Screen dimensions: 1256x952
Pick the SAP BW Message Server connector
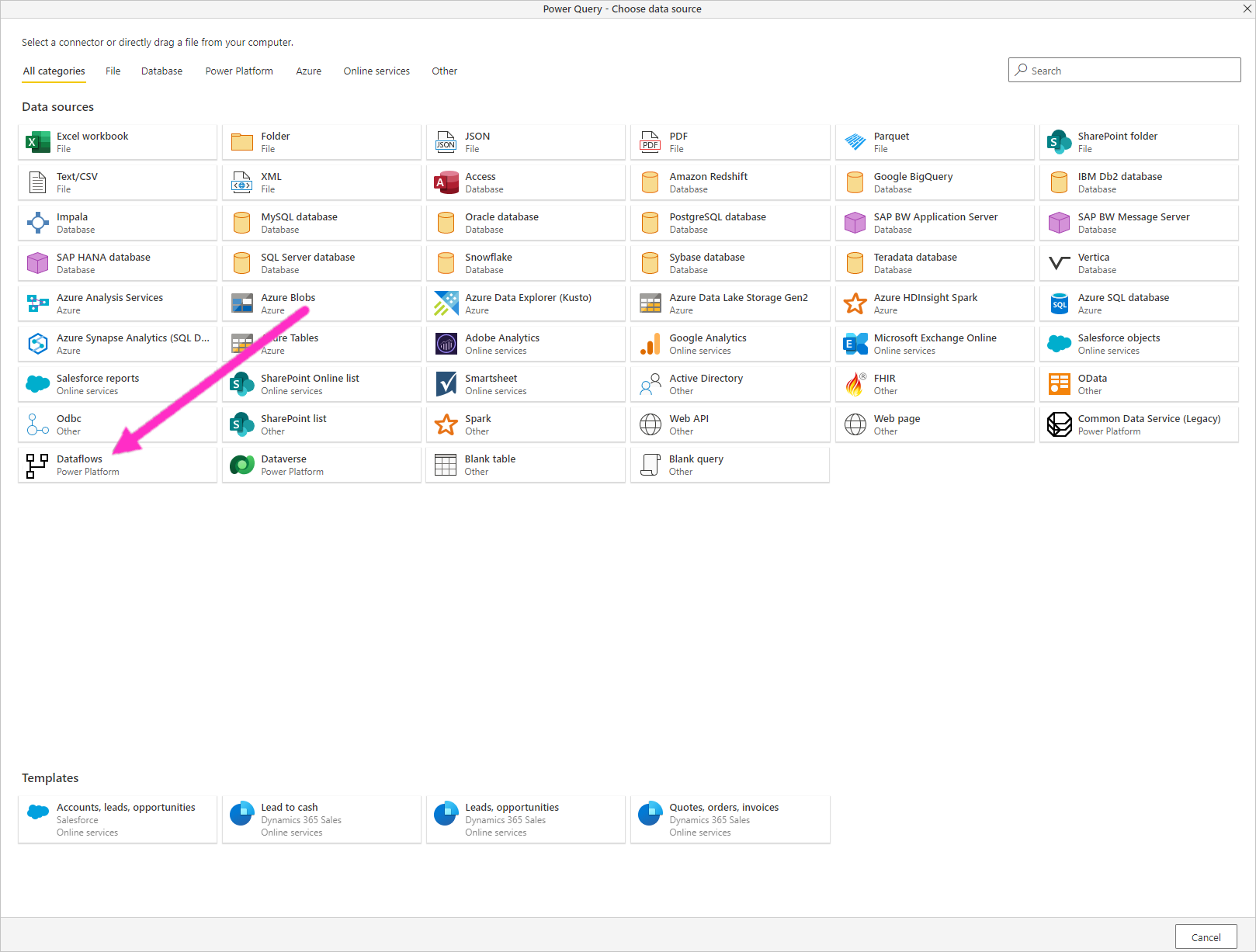coord(1139,223)
